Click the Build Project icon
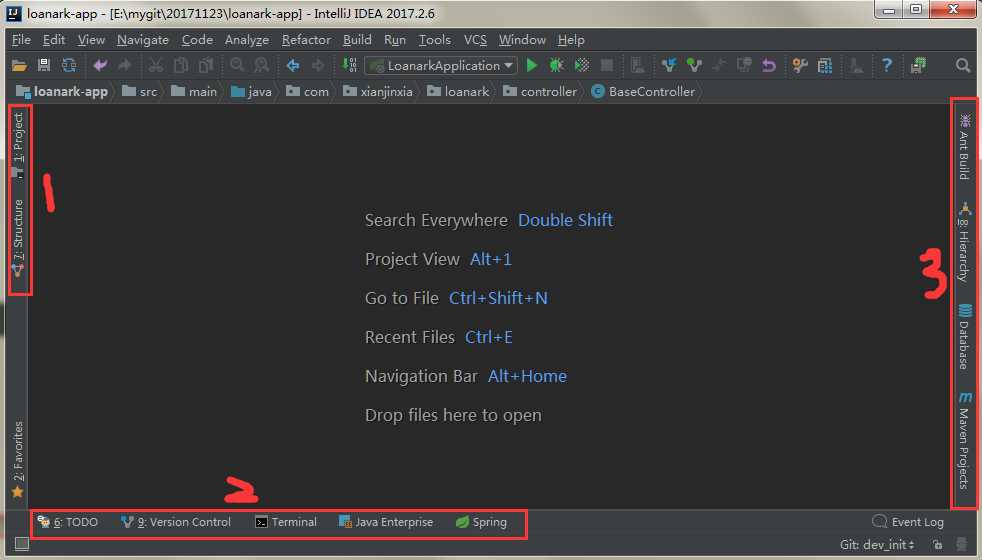This screenshot has height=560, width=982. [349, 65]
